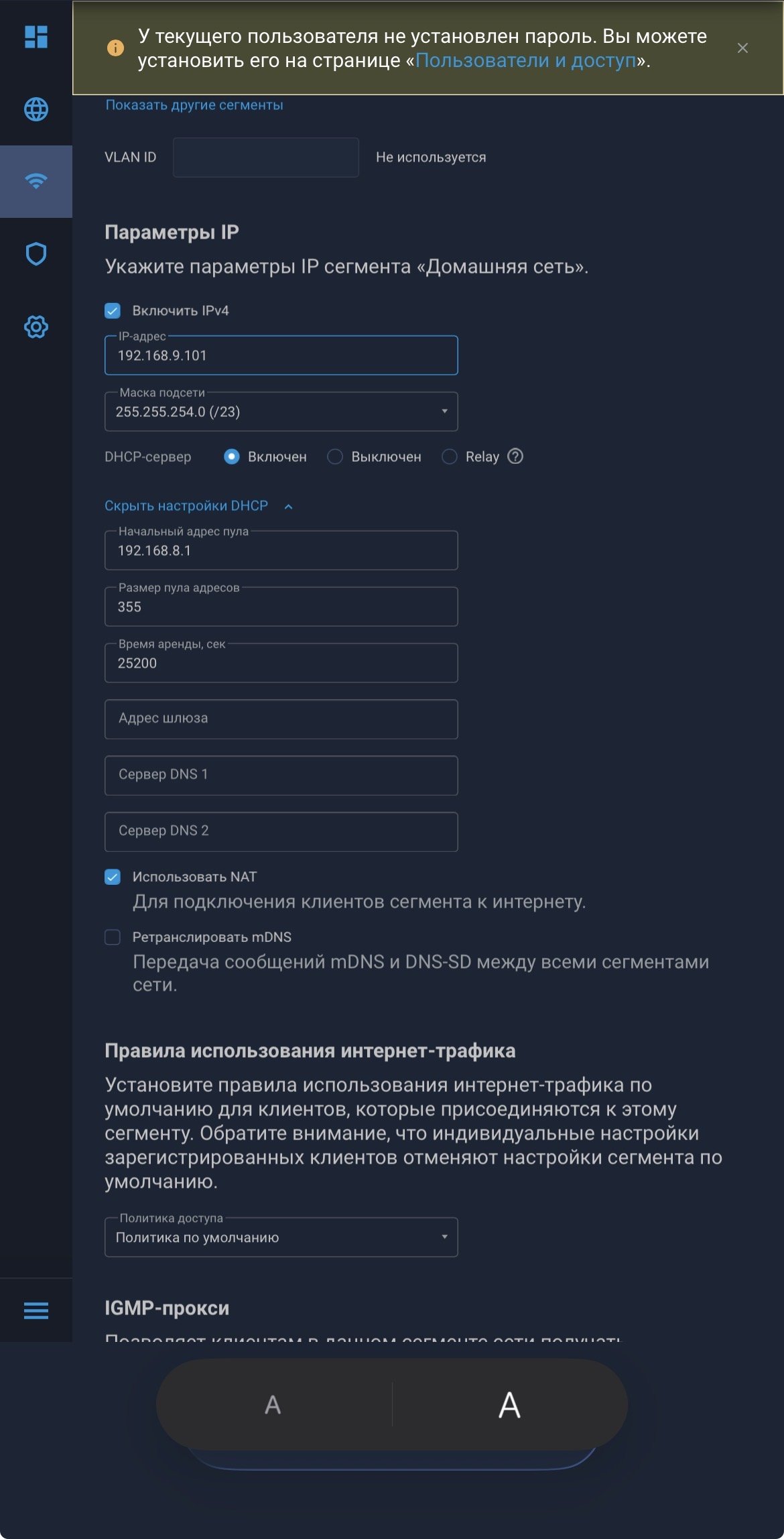The width and height of the screenshot is (784, 1539).
Task: Open the dashboard icon in sidebar
Action: pos(36,37)
